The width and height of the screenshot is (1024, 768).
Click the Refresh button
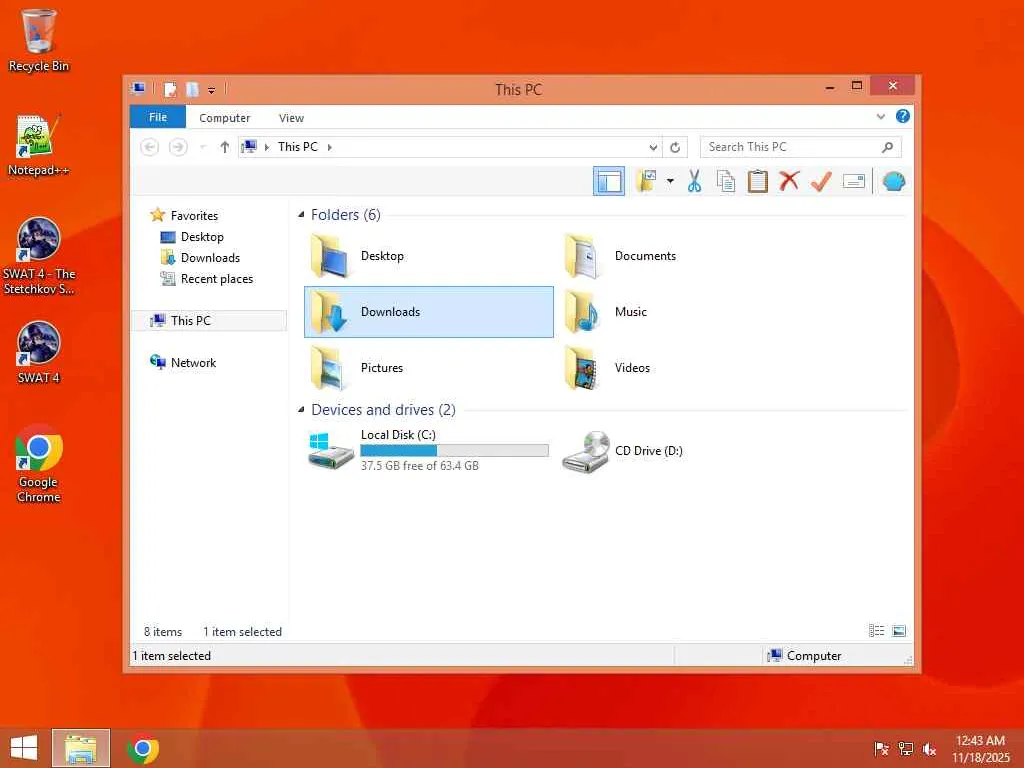point(675,148)
